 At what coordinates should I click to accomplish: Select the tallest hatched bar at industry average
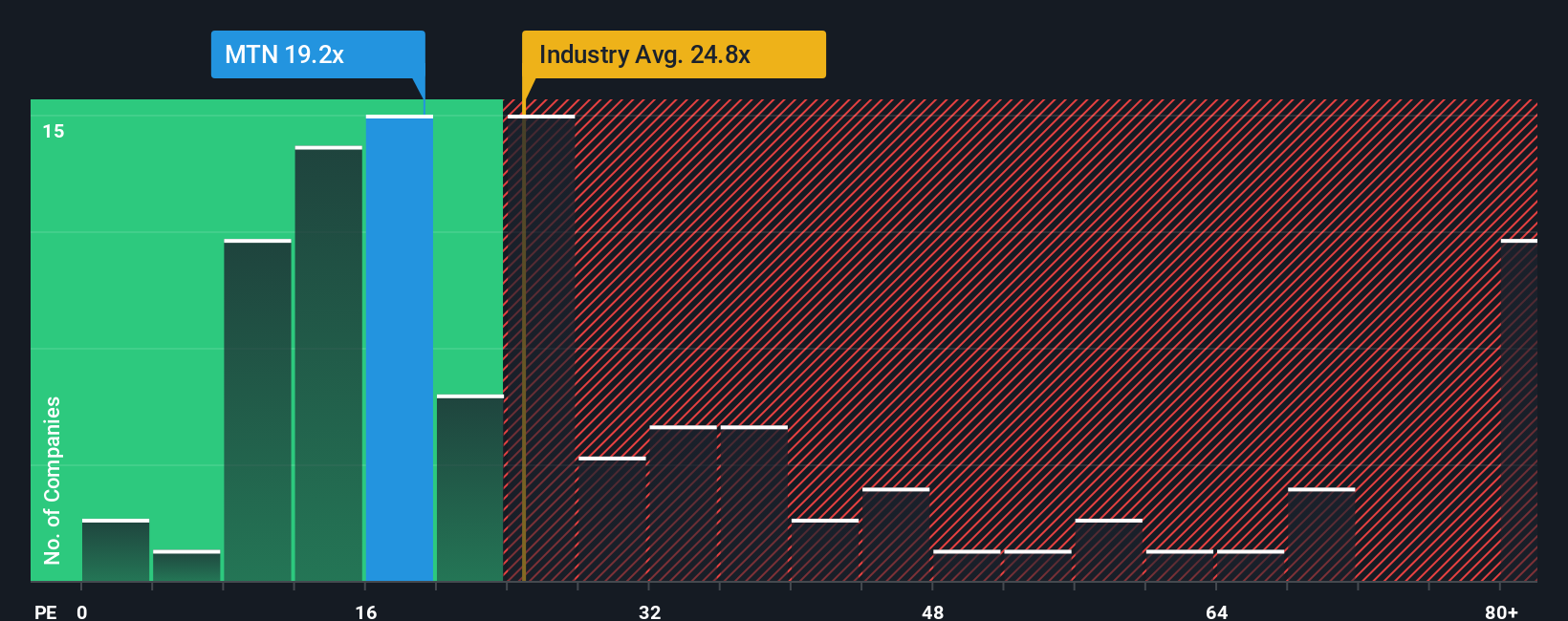[541, 349]
